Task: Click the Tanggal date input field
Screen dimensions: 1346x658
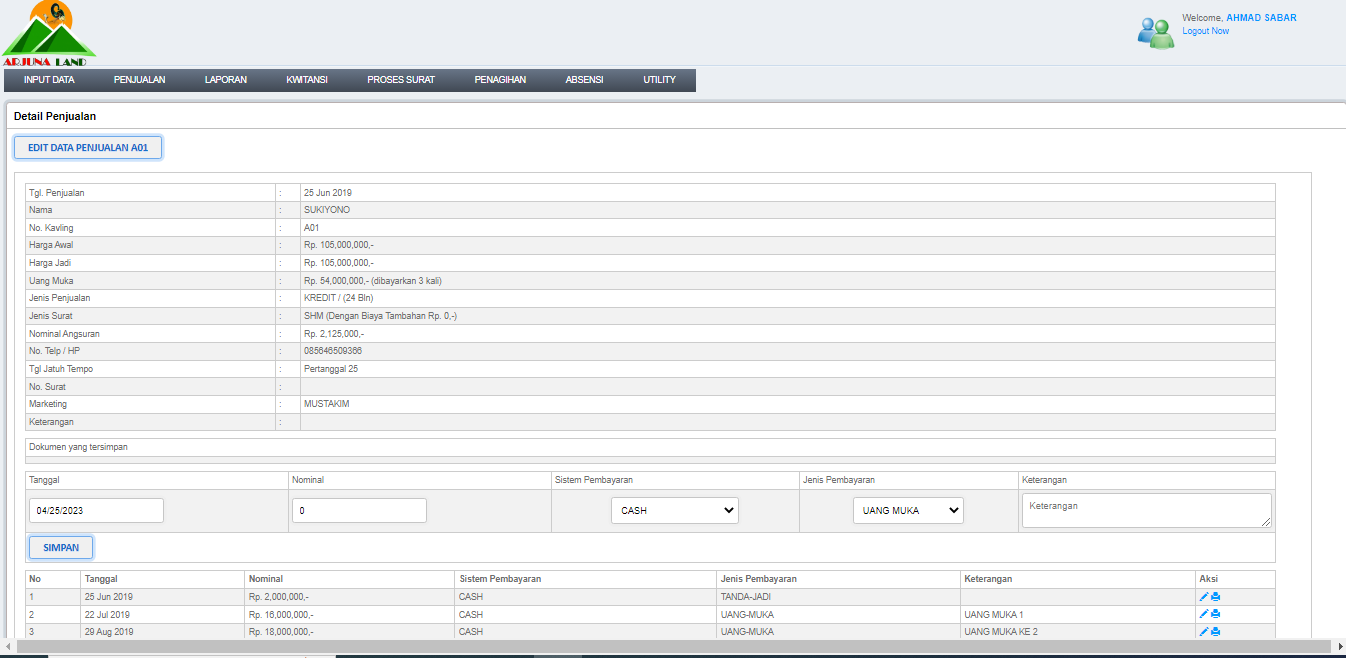Action: (96, 511)
